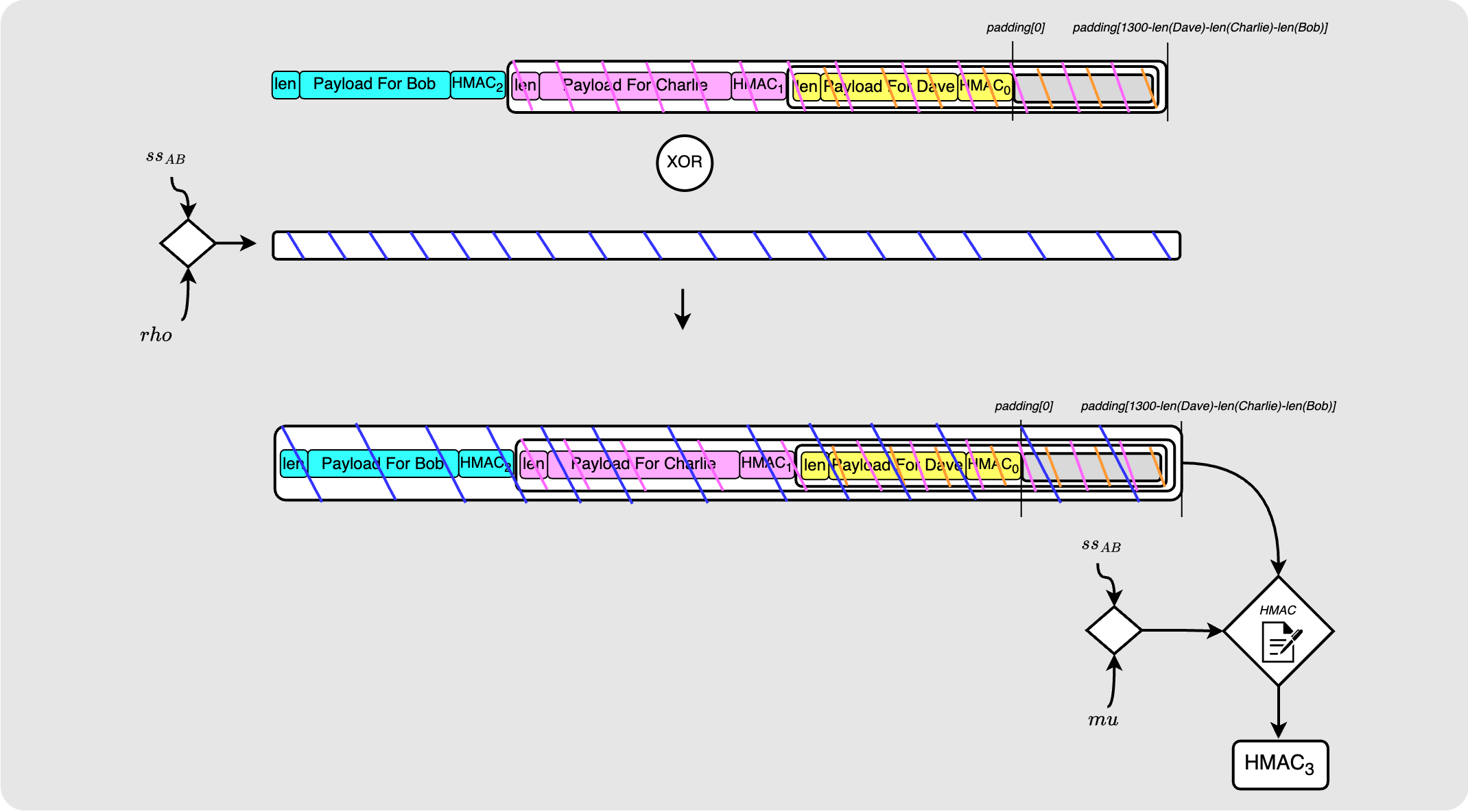Select top Payload For Bob block
1468x812 pixels.
click(375, 84)
